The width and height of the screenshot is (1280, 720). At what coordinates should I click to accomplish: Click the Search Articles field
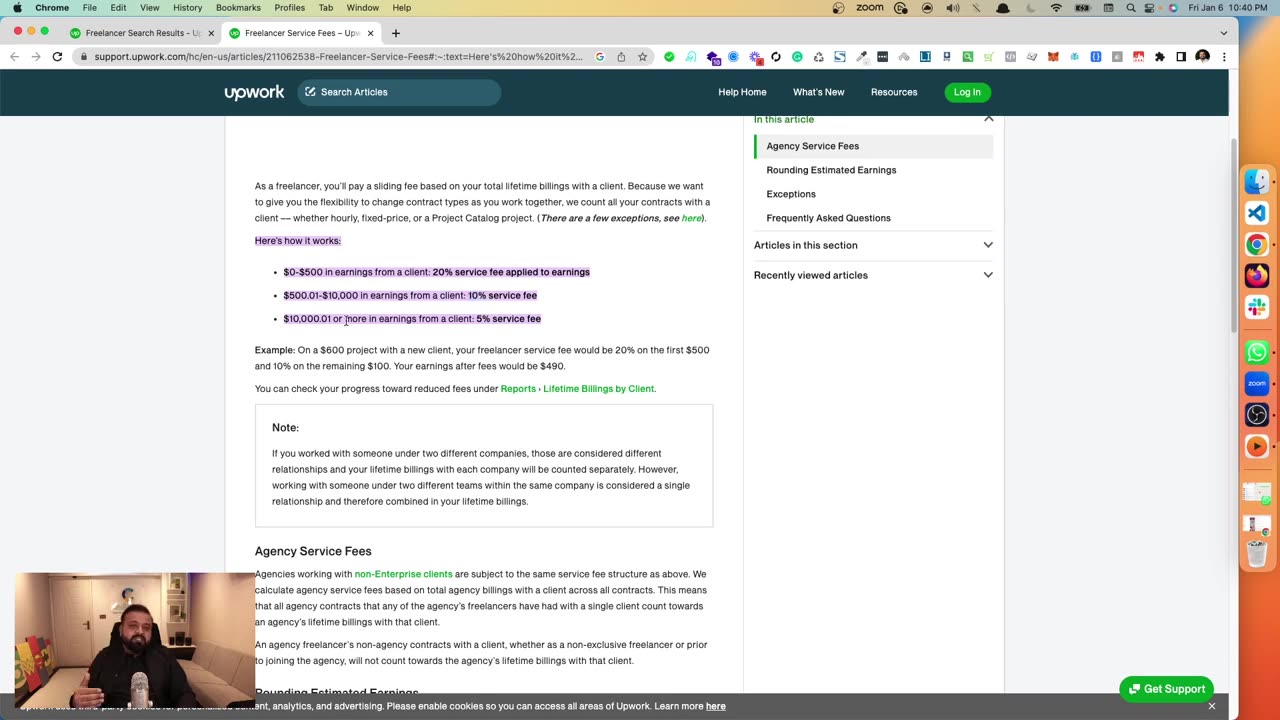399,92
